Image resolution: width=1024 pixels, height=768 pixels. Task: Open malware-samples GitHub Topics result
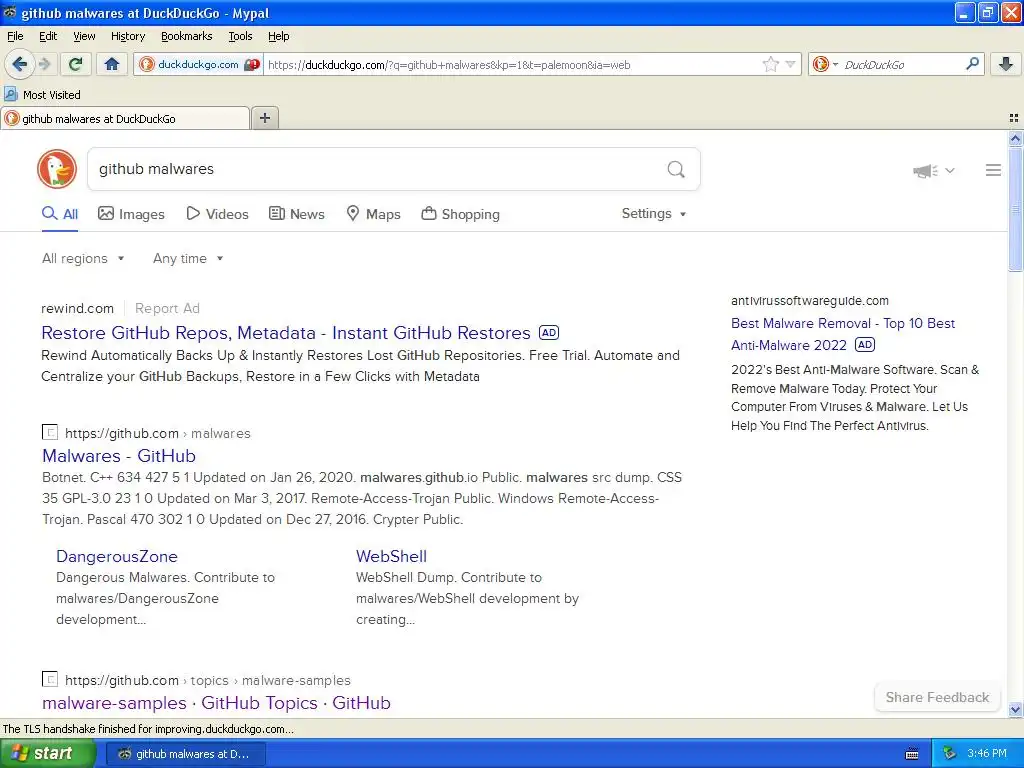coord(216,703)
